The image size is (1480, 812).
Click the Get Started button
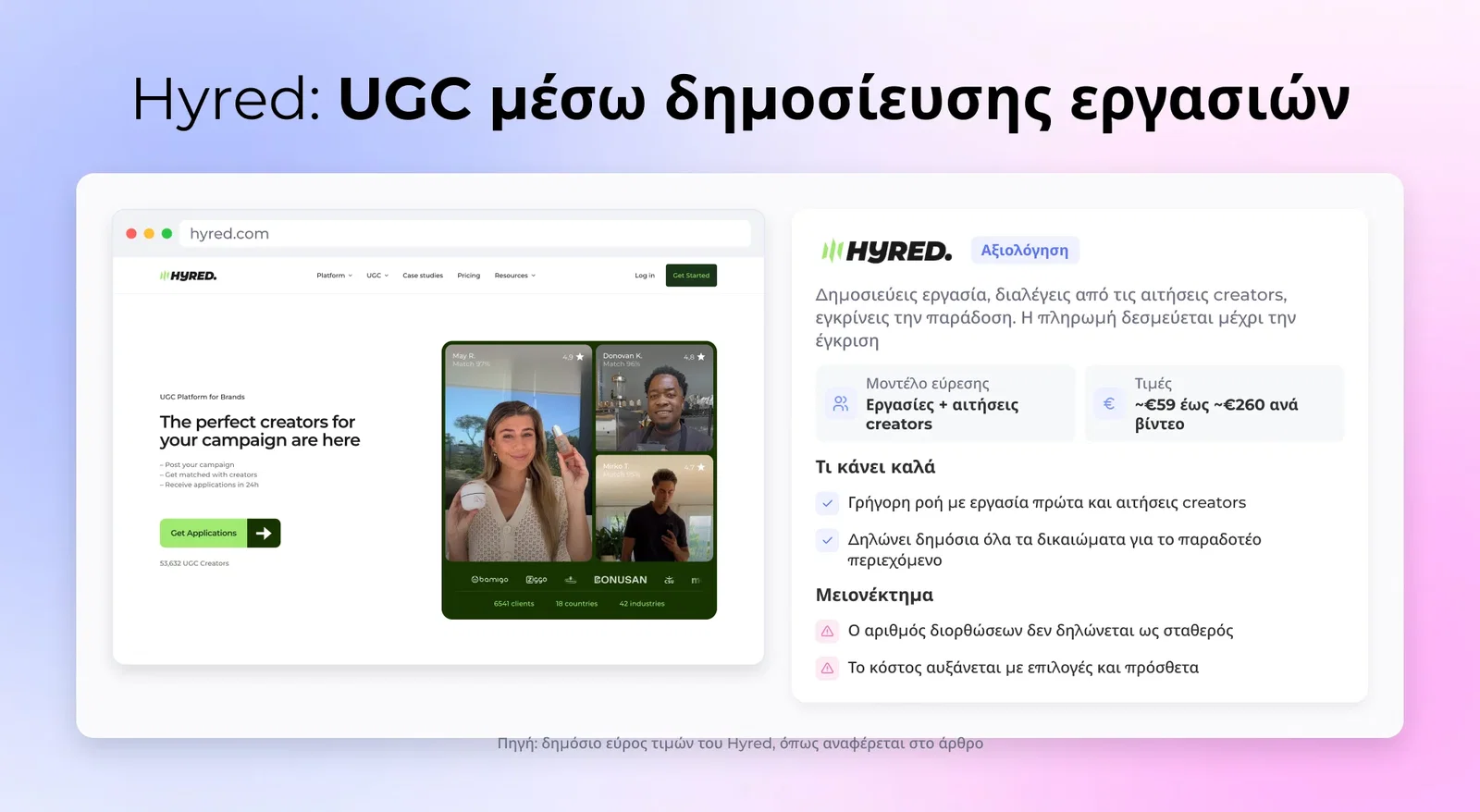coord(691,276)
